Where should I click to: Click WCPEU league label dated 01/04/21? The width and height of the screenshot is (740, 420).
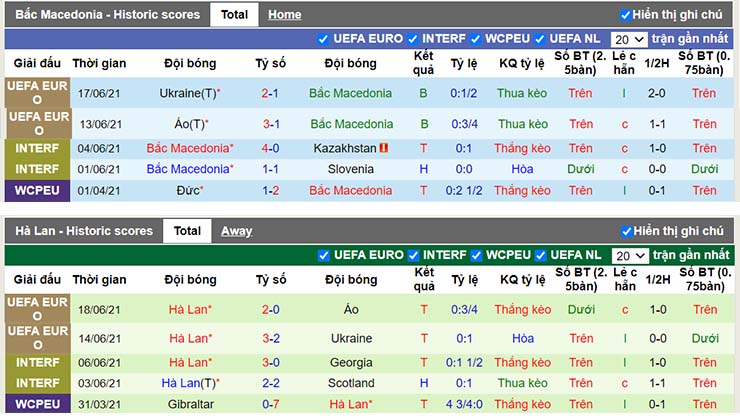click(x=37, y=191)
